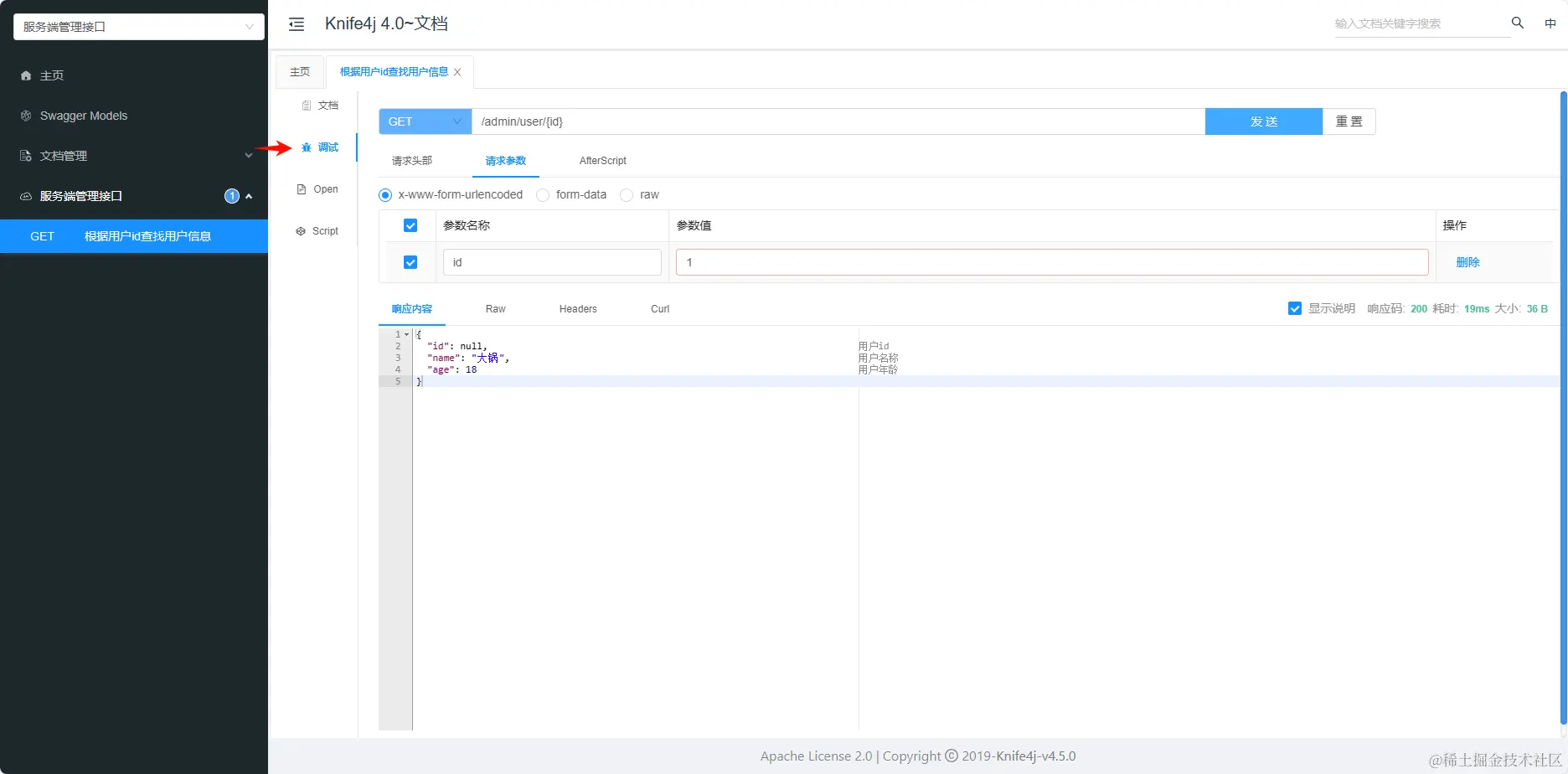Open the Open side tab
This screenshot has width=1568, height=774.
[318, 189]
